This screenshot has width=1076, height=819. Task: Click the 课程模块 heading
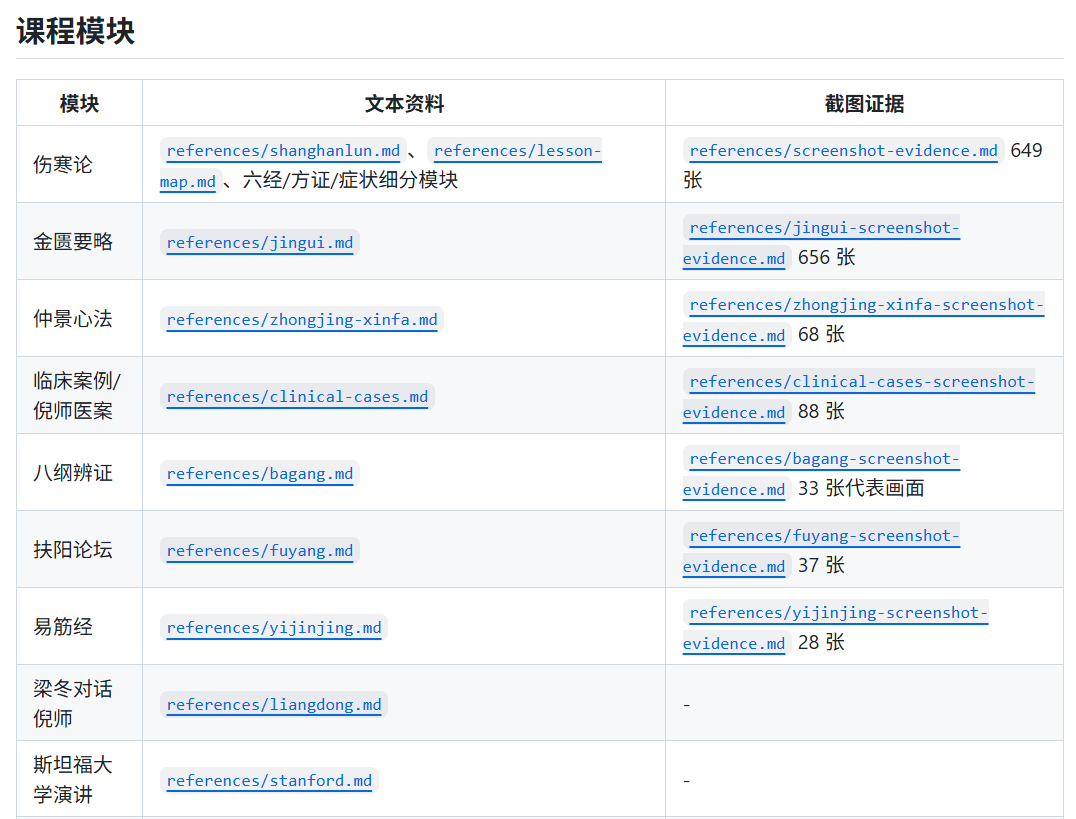[x=75, y=31]
